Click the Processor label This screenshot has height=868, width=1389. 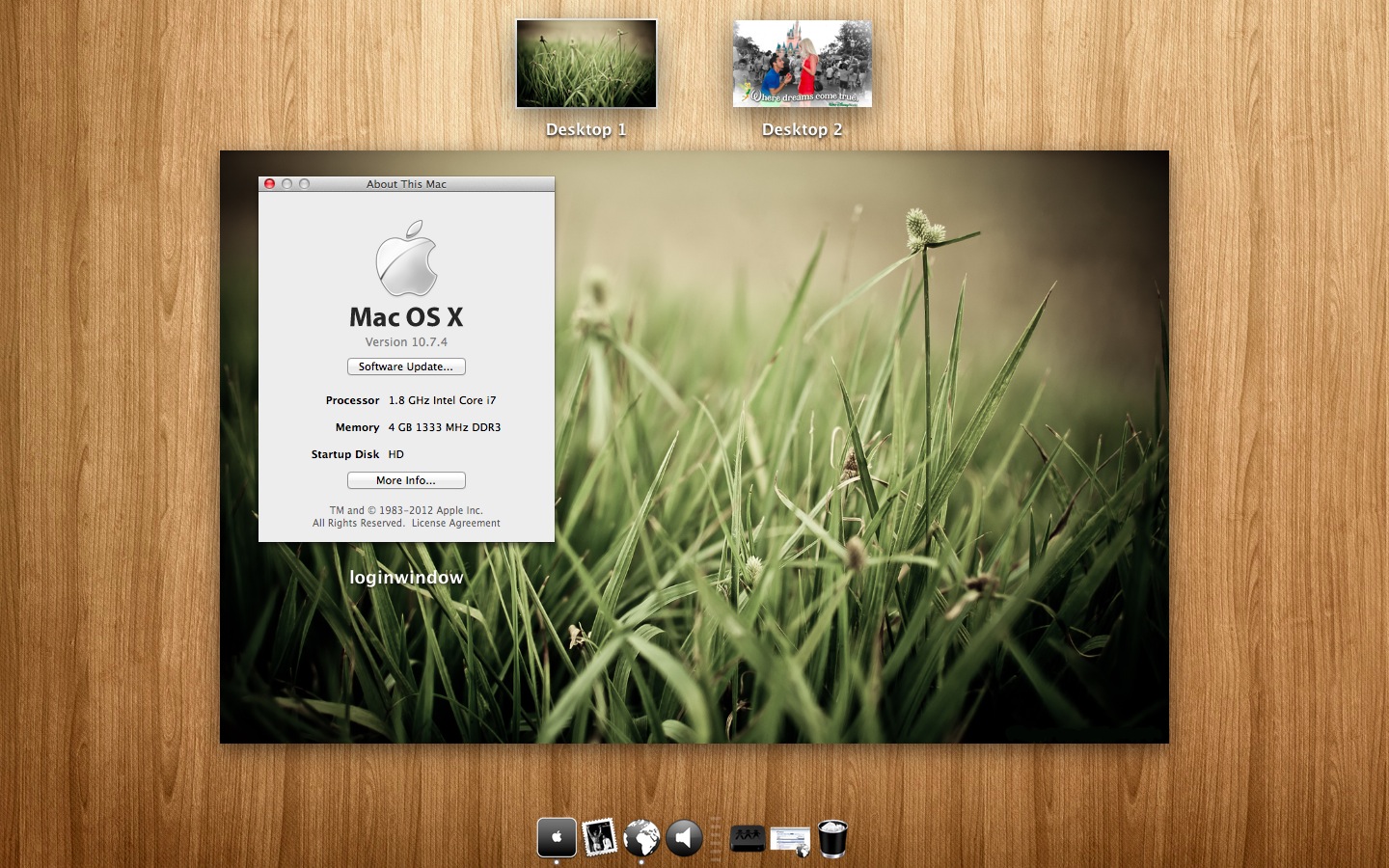353,400
